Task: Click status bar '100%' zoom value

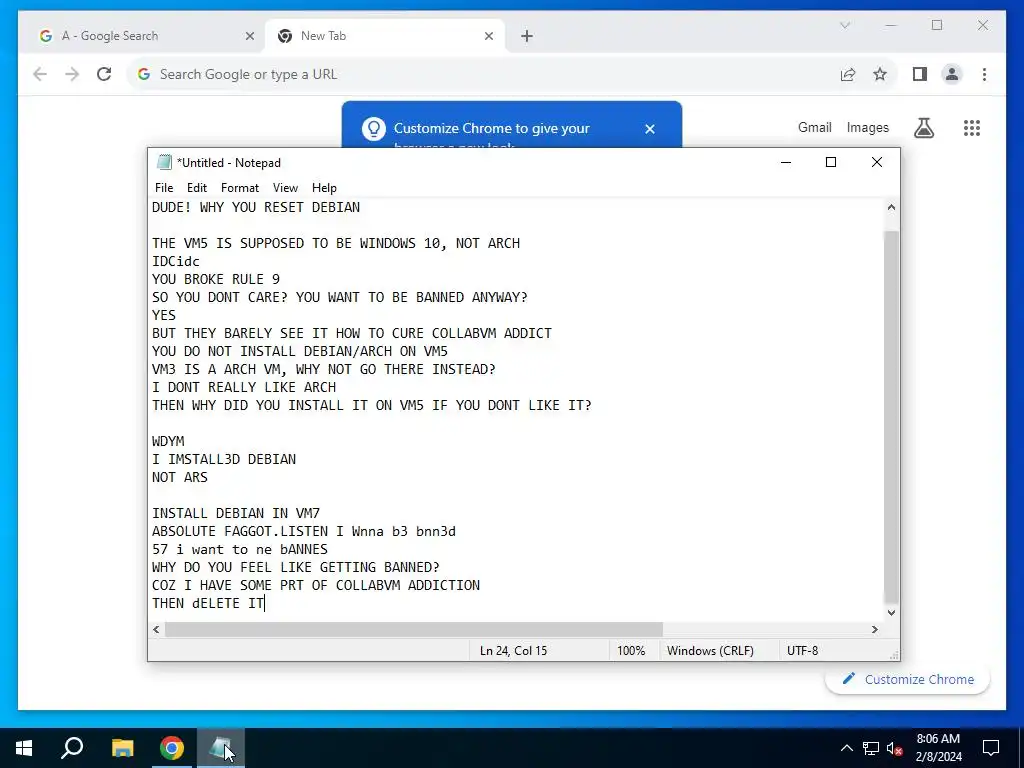Action: pyautogui.click(x=631, y=650)
